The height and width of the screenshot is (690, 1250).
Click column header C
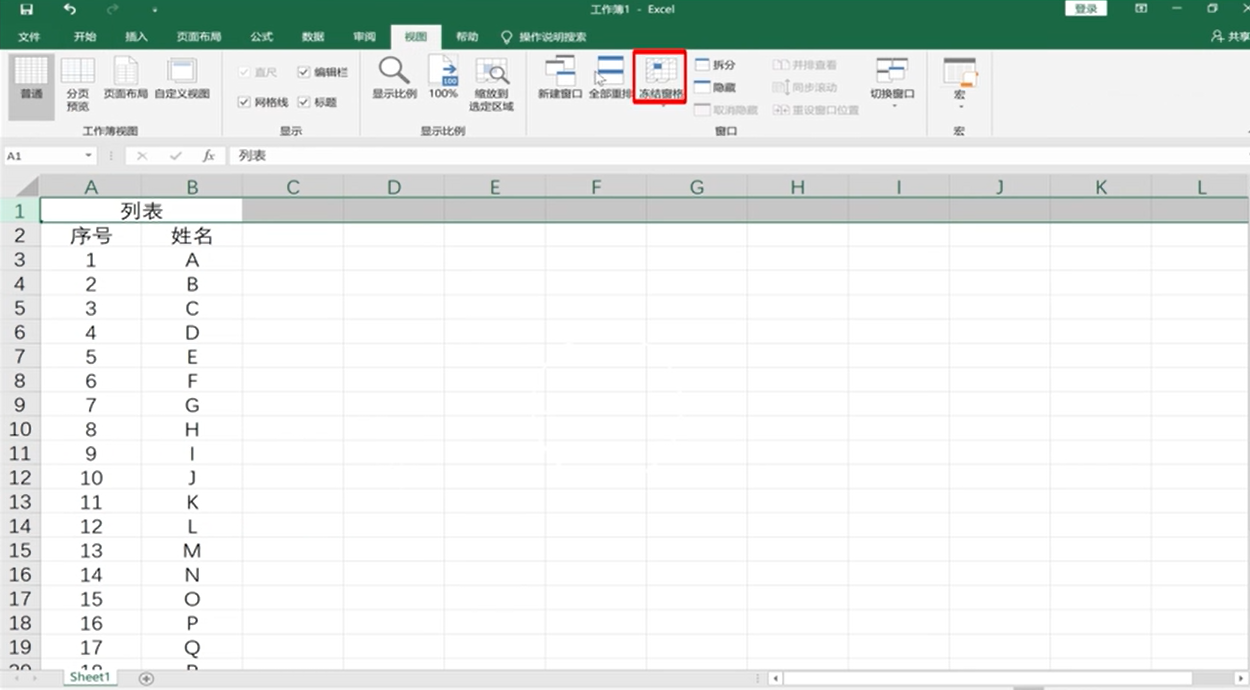tap(293, 187)
